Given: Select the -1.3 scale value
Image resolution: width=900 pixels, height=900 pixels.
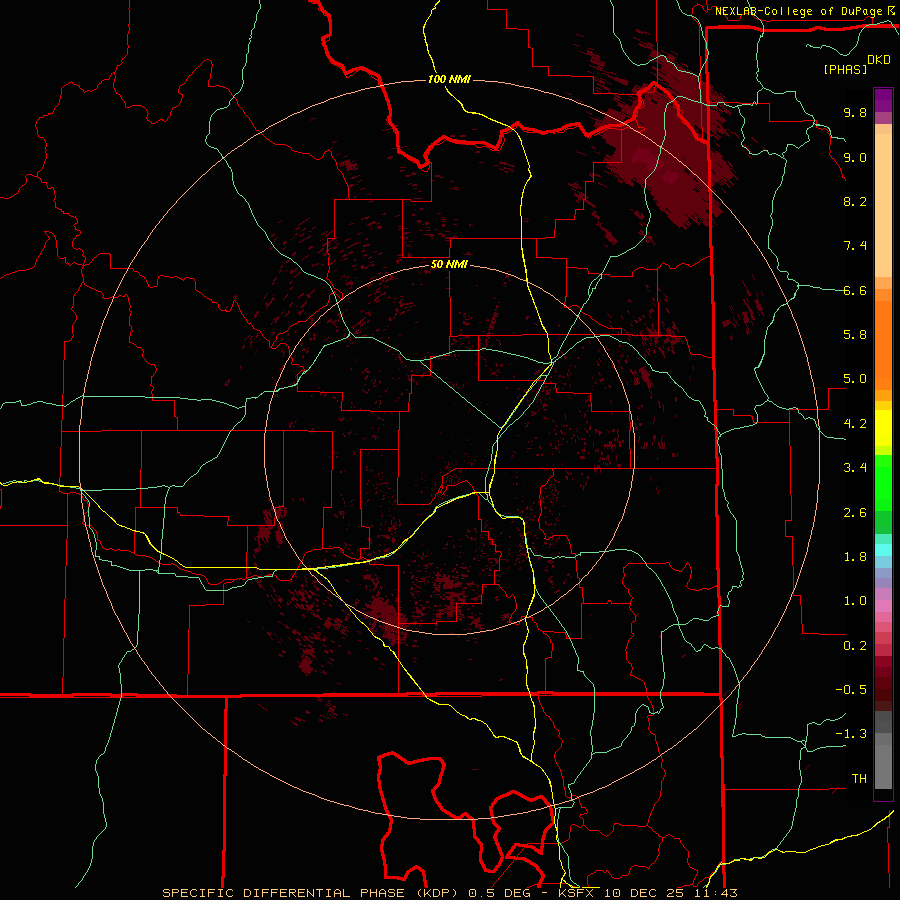Looking at the screenshot, I should [x=852, y=734].
